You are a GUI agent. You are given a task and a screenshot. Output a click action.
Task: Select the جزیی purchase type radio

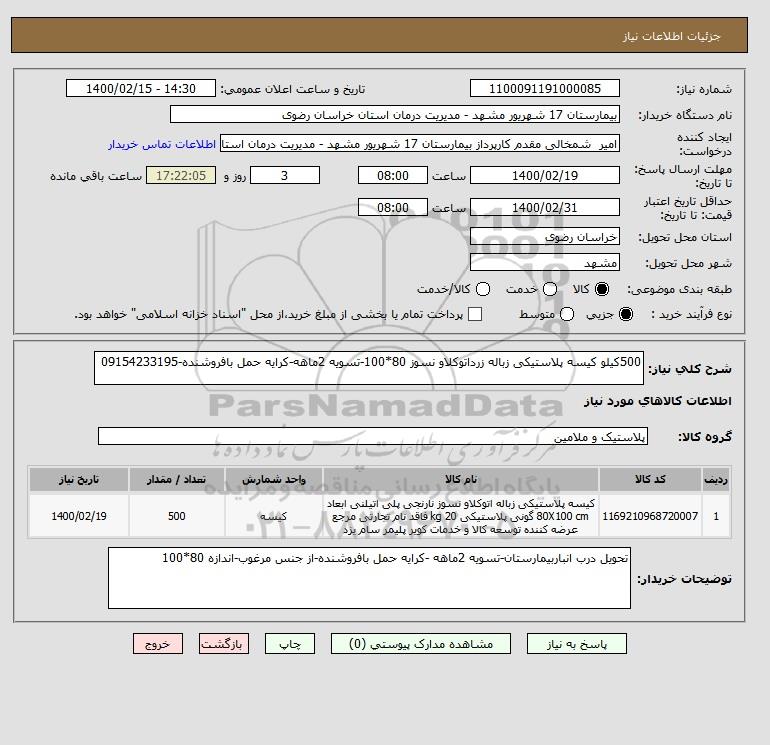[x=626, y=314]
